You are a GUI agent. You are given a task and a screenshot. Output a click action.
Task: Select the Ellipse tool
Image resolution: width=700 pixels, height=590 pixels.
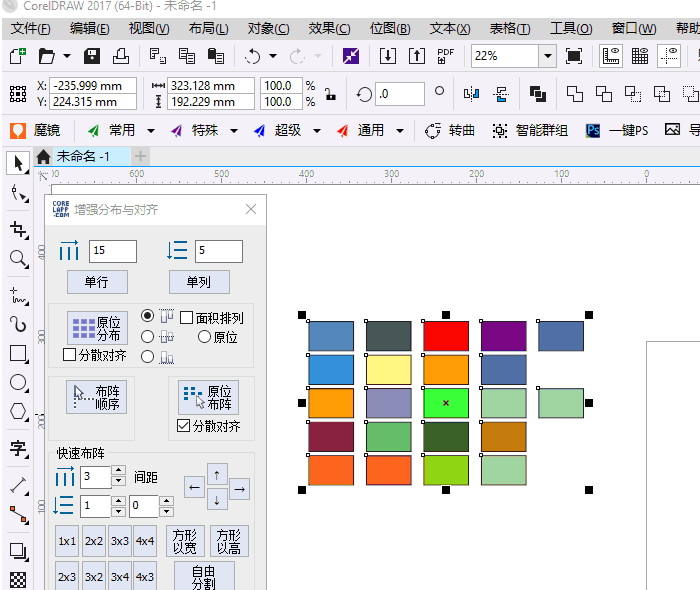19,383
